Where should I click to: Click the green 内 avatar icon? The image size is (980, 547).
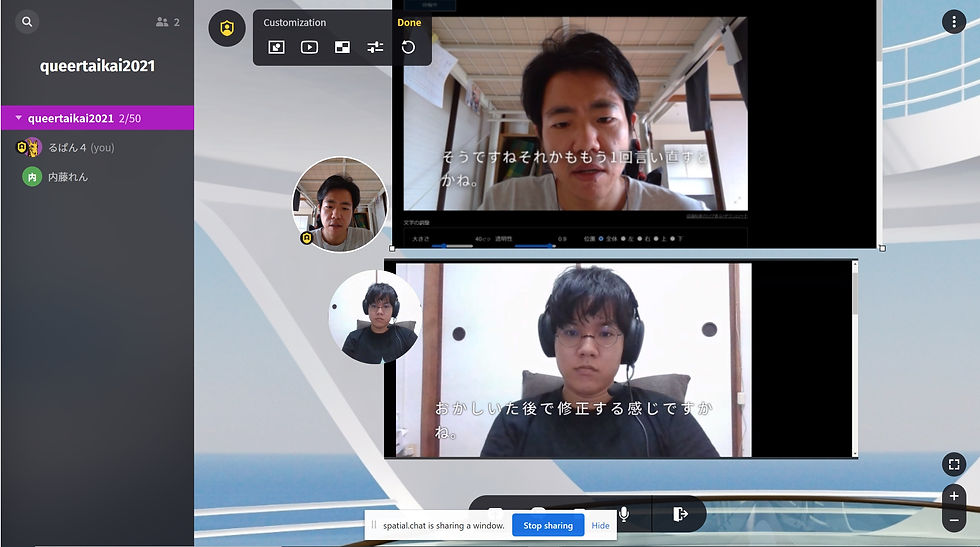(x=32, y=177)
